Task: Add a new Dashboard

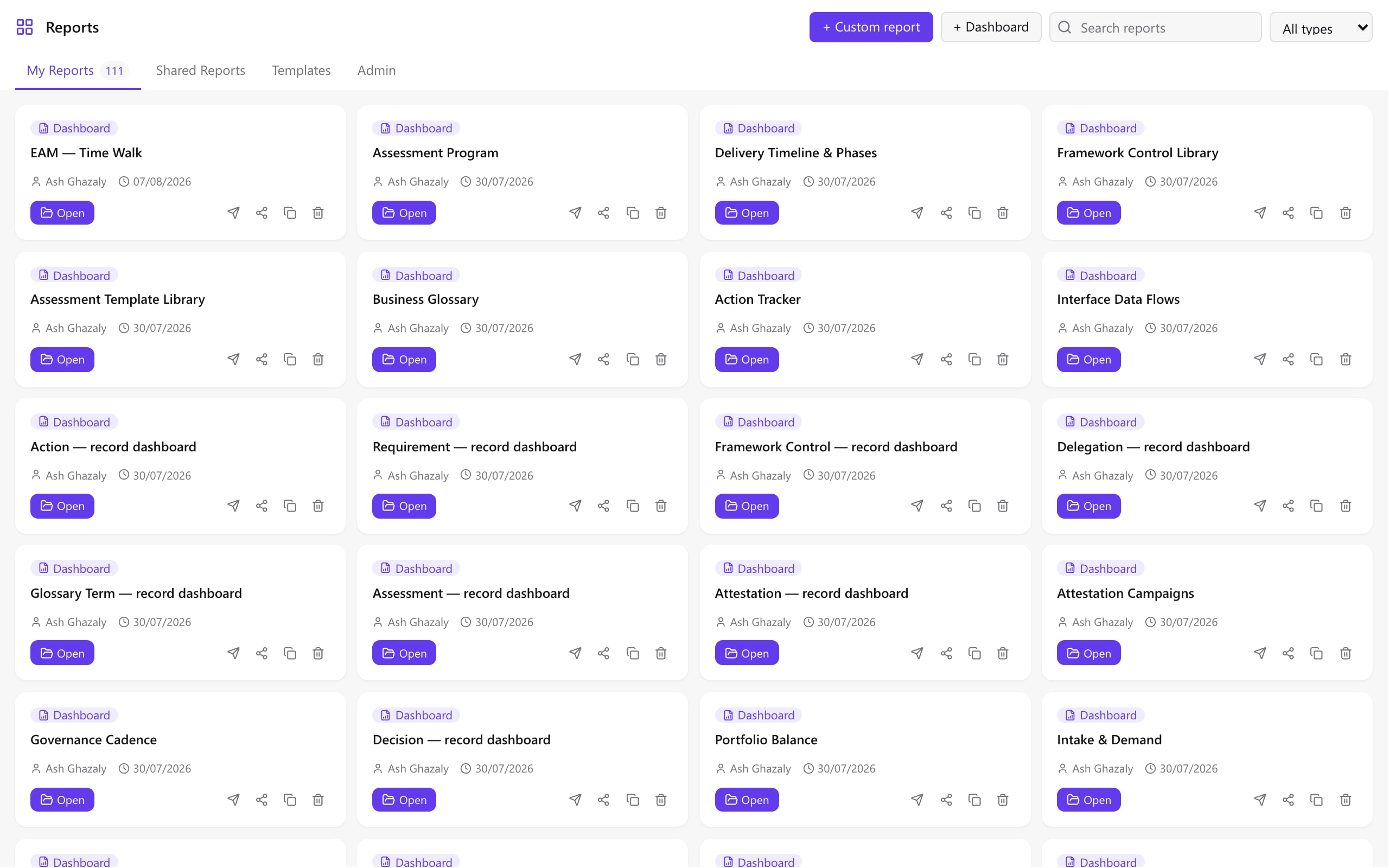Action: pyautogui.click(x=991, y=27)
